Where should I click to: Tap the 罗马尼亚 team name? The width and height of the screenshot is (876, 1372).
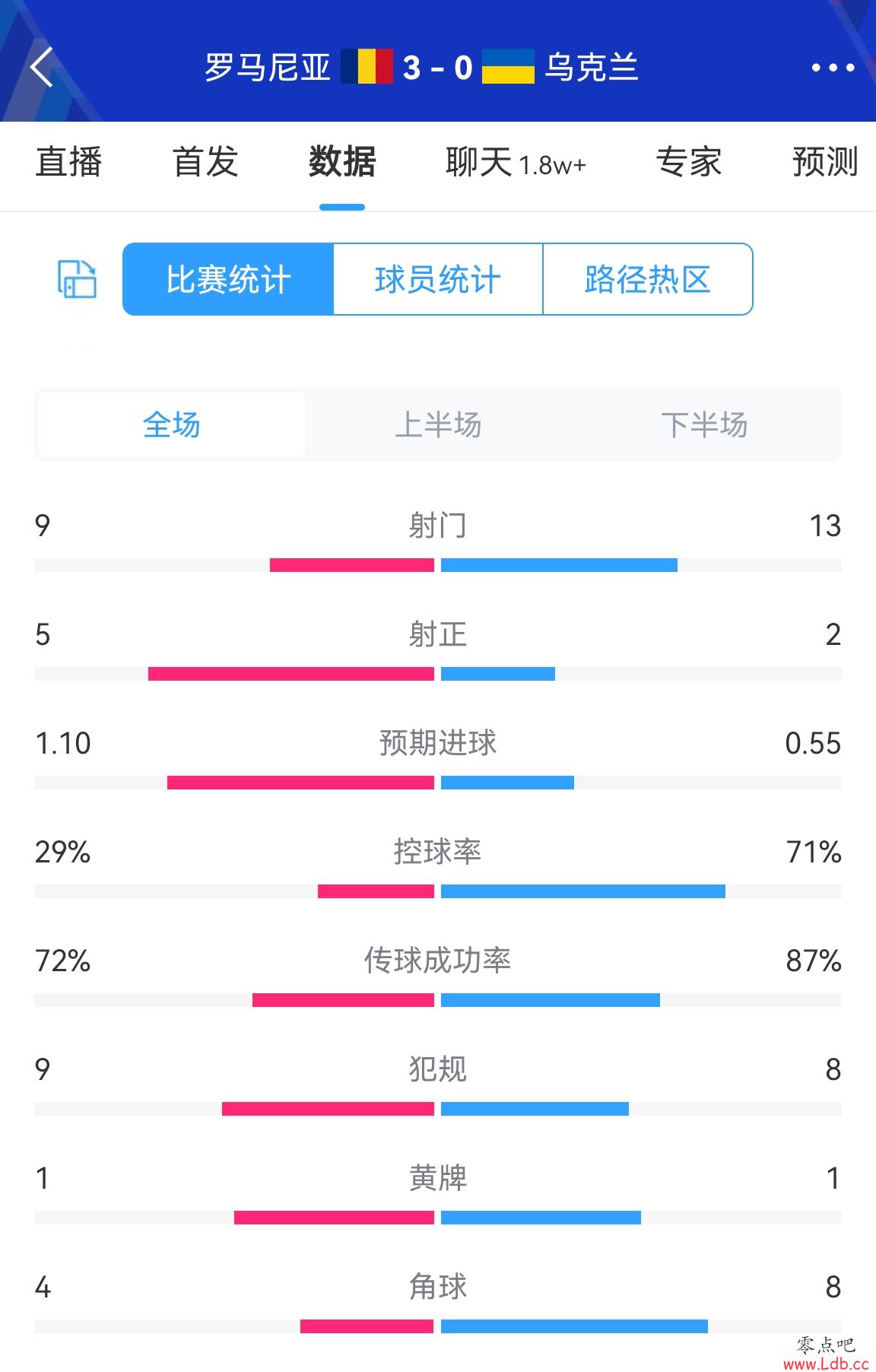pyautogui.click(x=268, y=67)
